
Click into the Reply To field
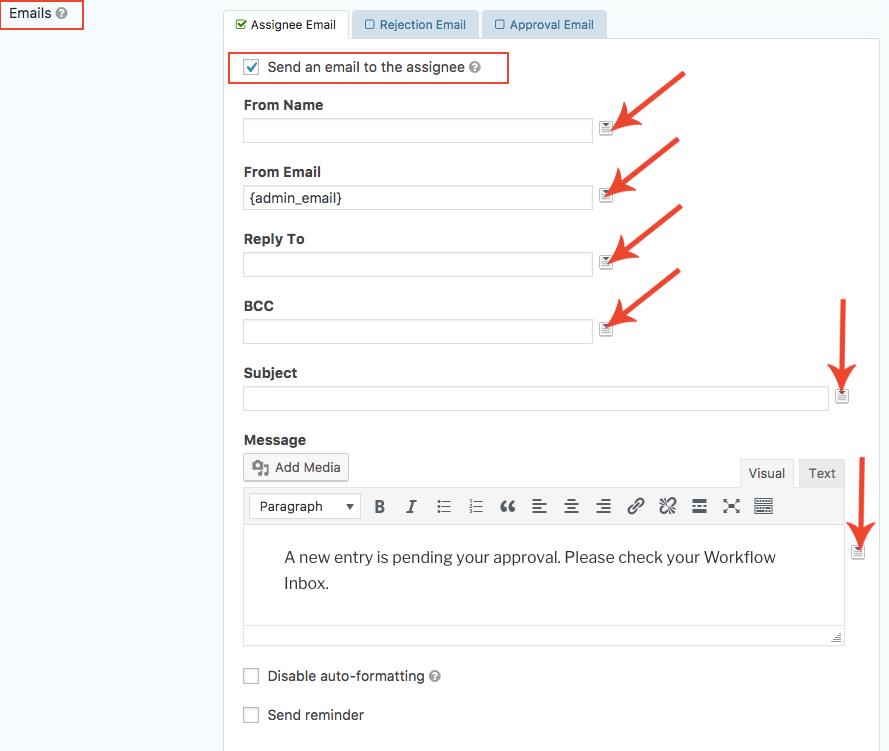click(x=418, y=264)
